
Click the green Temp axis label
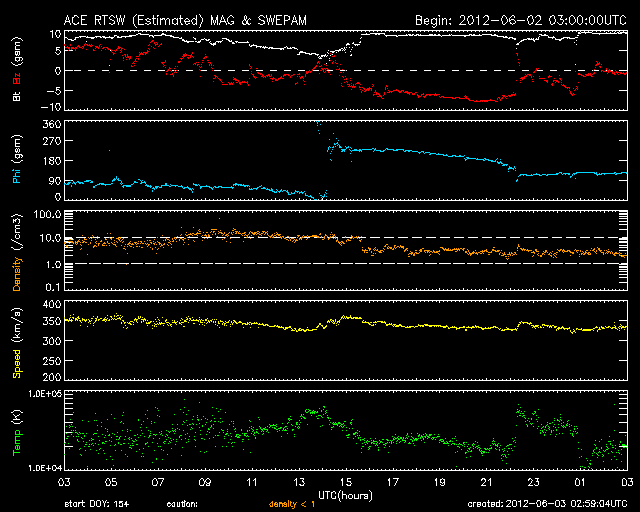click(x=17, y=444)
